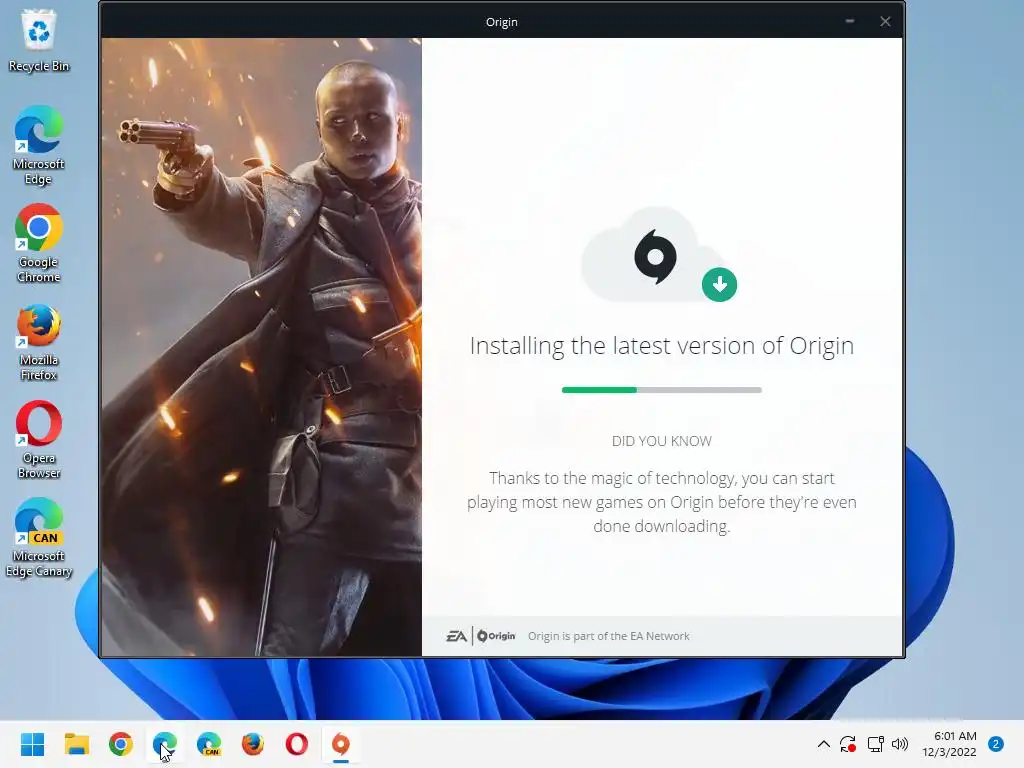Open Microsoft Edge Canary desktop shortcut
The width and height of the screenshot is (1024, 768).
[x=39, y=538]
